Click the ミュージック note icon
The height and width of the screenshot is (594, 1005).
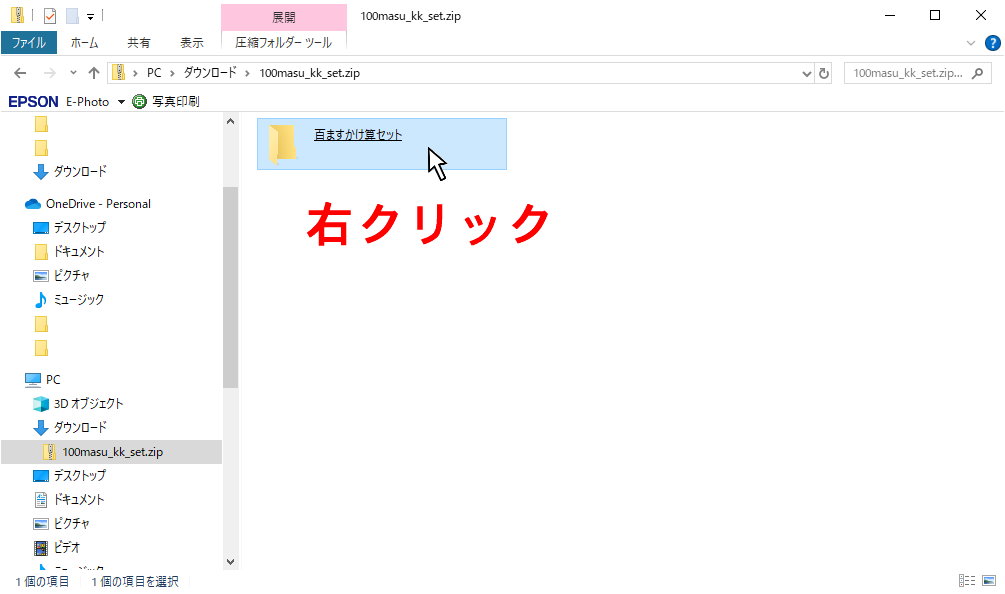[x=40, y=299]
